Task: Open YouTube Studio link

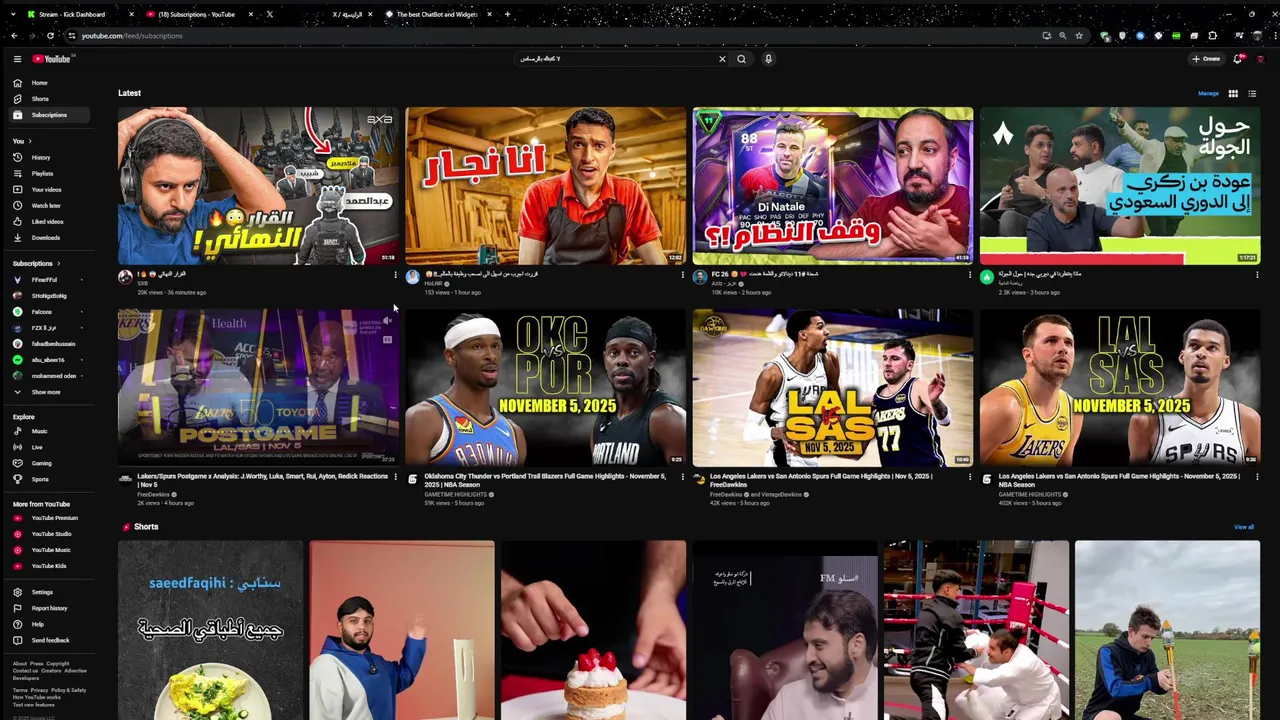Action: [50, 534]
